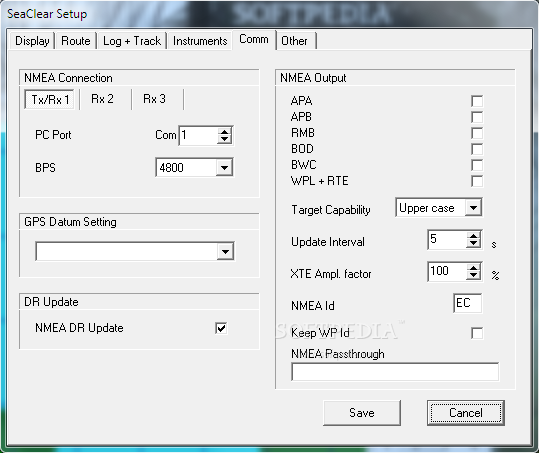Image resolution: width=539 pixels, height=453 pixels.
Task: Increase the Update Interval value
Action: [x=474, y=236]
